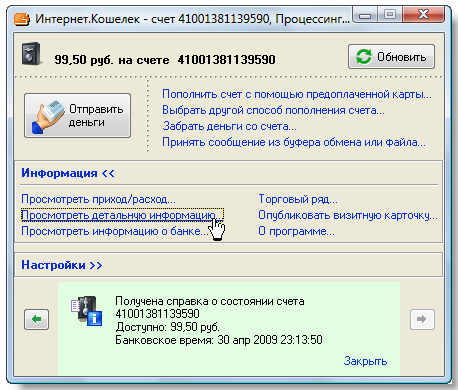Click the Отправить деньги button

pos(77,115)
